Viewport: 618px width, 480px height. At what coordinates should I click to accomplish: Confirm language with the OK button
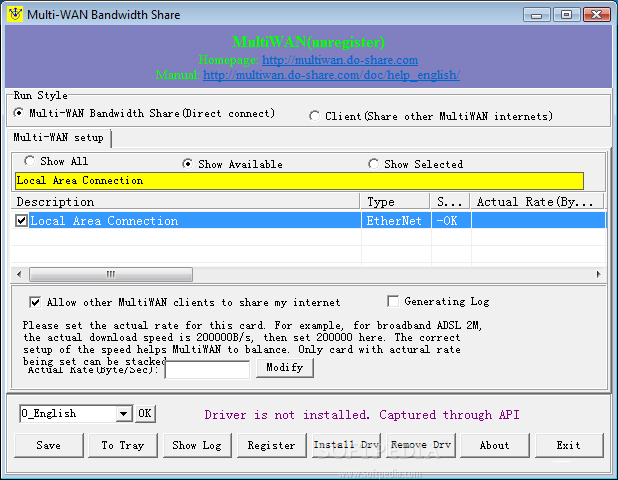[145, 413]
